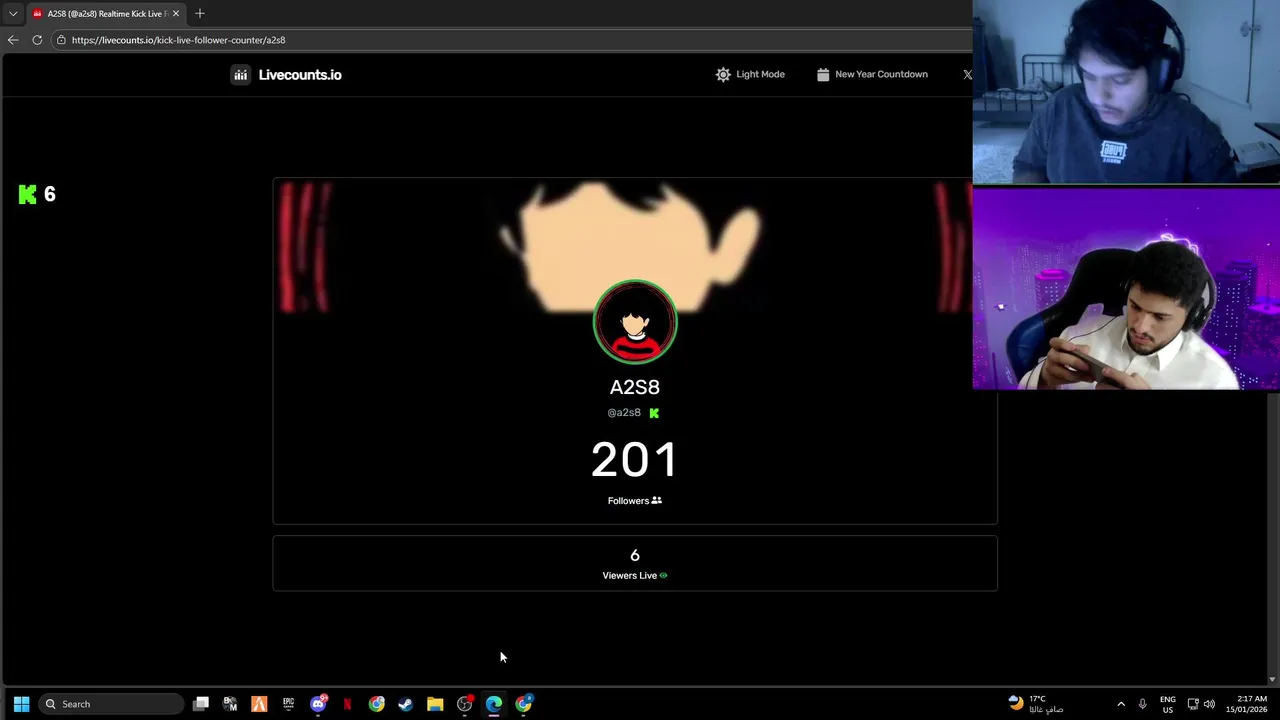Screen dimensions: 1280x720
Task: Open Discord from the taskbar
Action: [x=318, y=704]
